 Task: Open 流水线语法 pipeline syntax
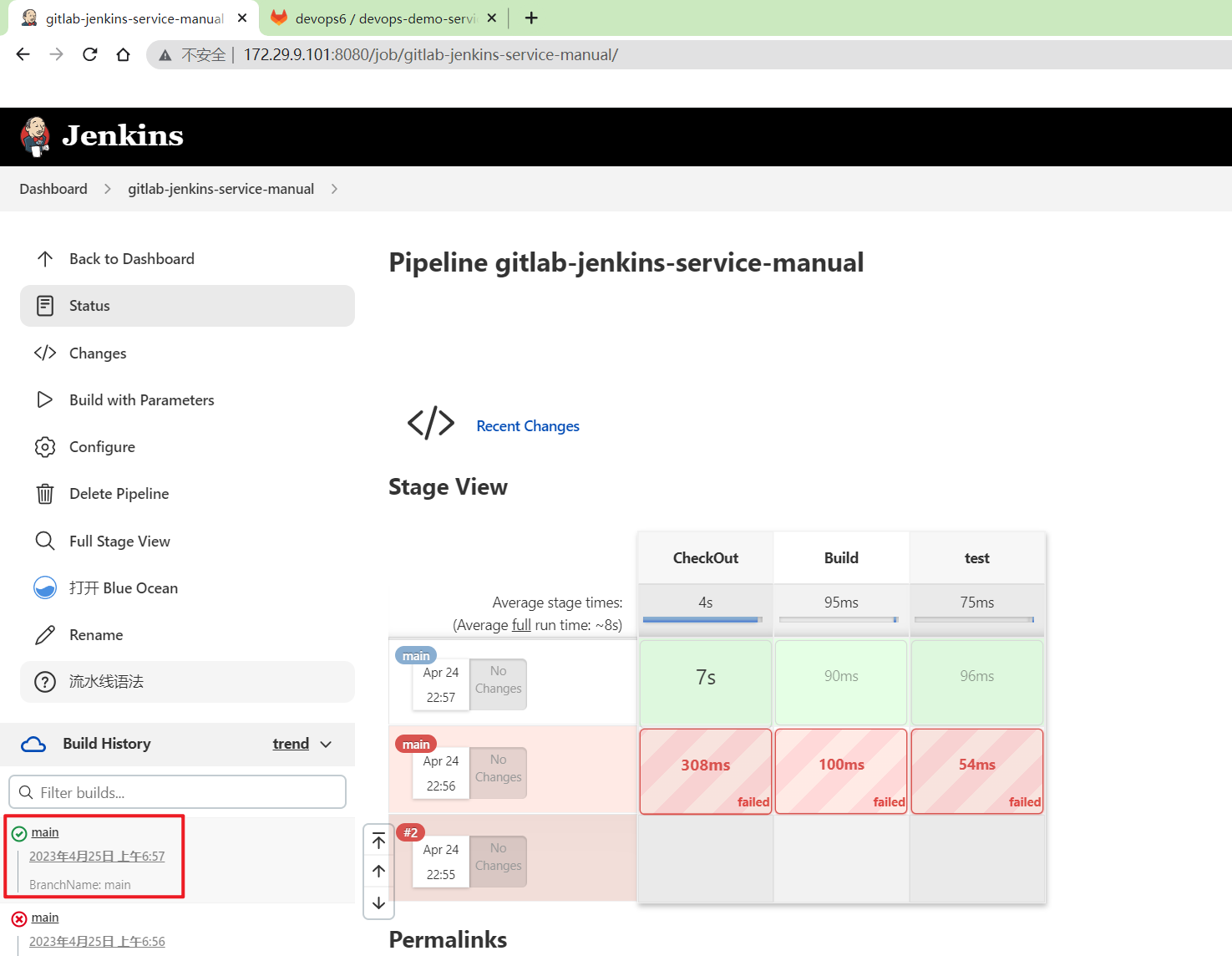pos(187,682)
